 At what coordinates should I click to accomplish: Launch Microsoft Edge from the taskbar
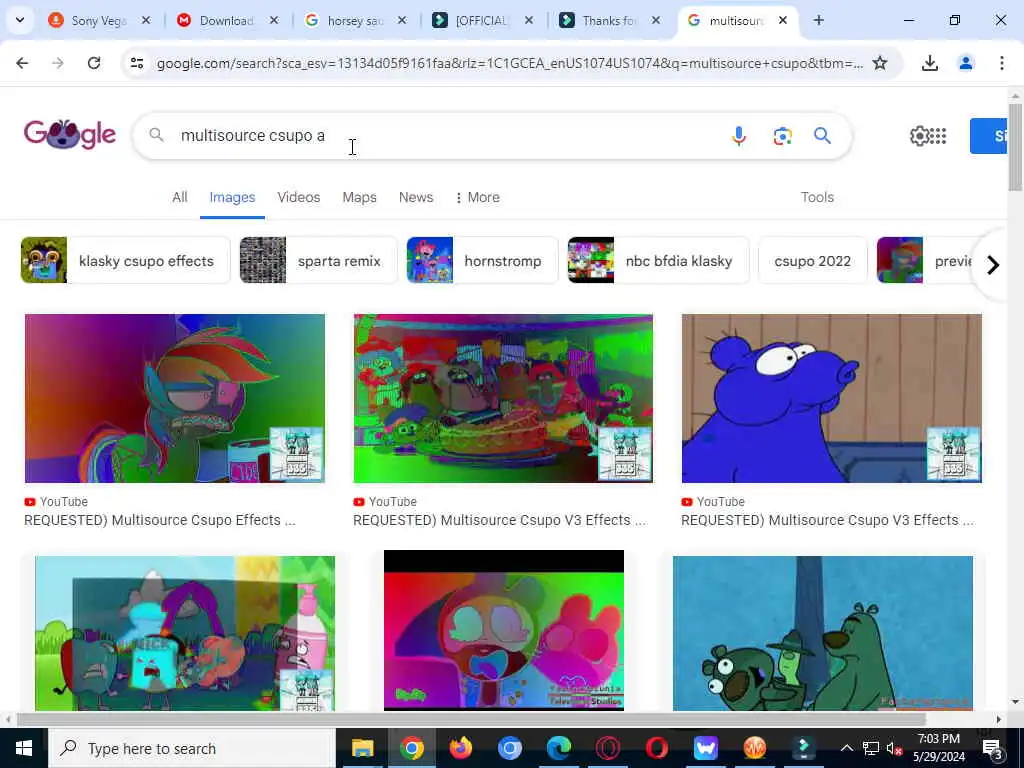coord(559,748)
